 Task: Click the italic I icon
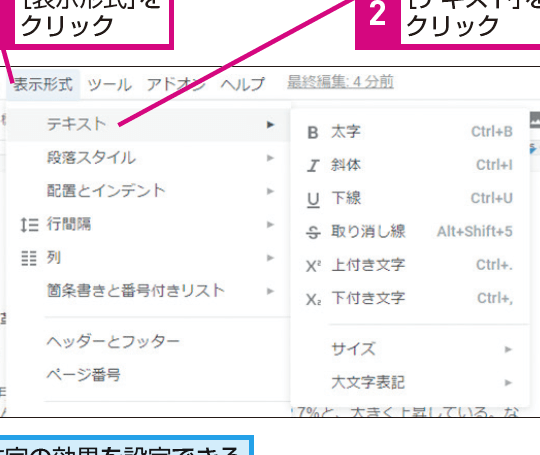(313, 166)
